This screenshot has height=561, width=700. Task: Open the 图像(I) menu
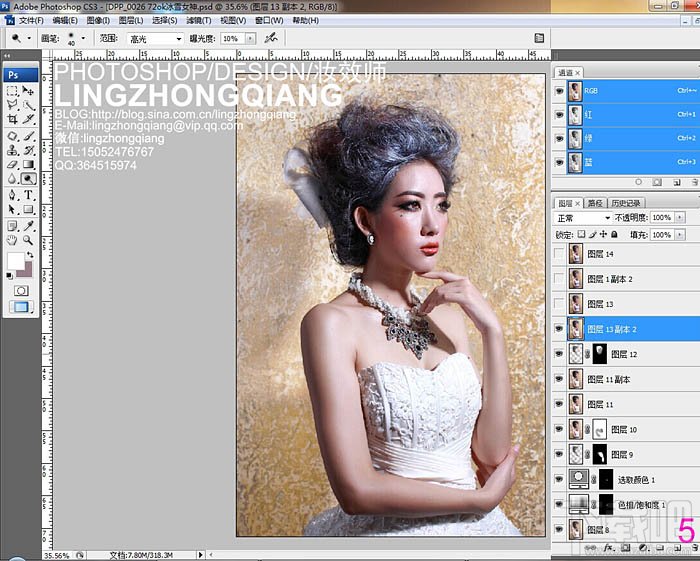click(98, 21)
